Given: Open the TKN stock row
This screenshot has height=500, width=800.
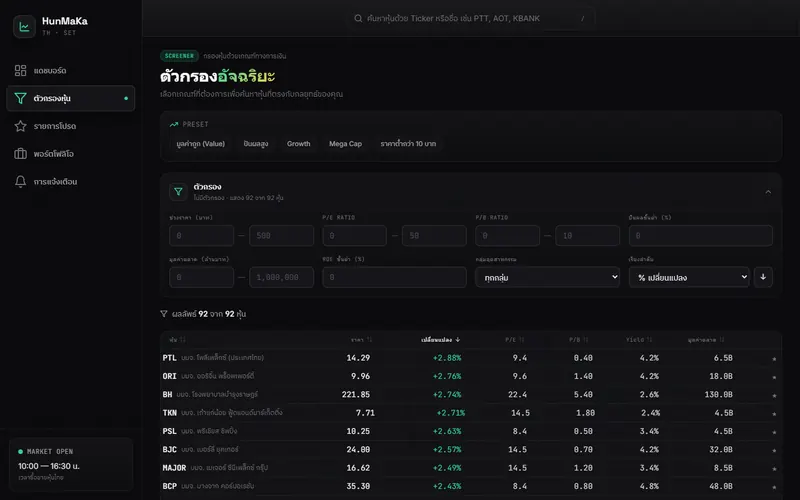Looking at the screenshot, I should 471,413.
